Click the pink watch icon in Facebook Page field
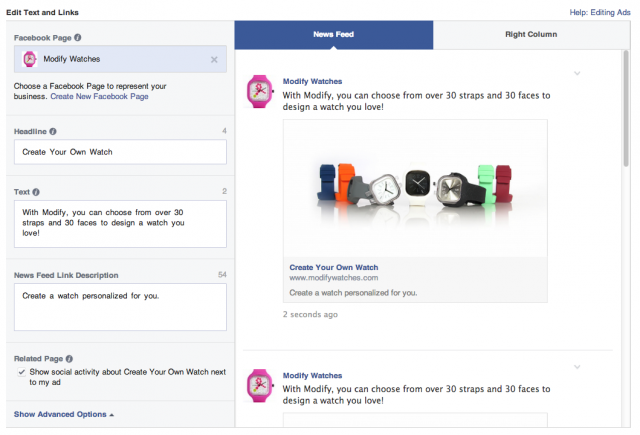This screenshot has height=435, width=640. 29,60
